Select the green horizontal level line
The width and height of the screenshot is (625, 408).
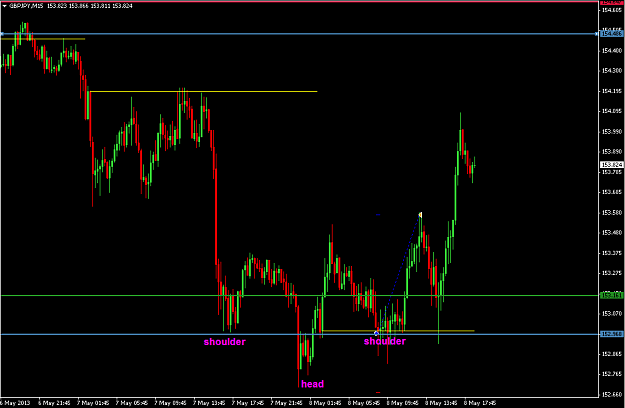click(300, 296)
